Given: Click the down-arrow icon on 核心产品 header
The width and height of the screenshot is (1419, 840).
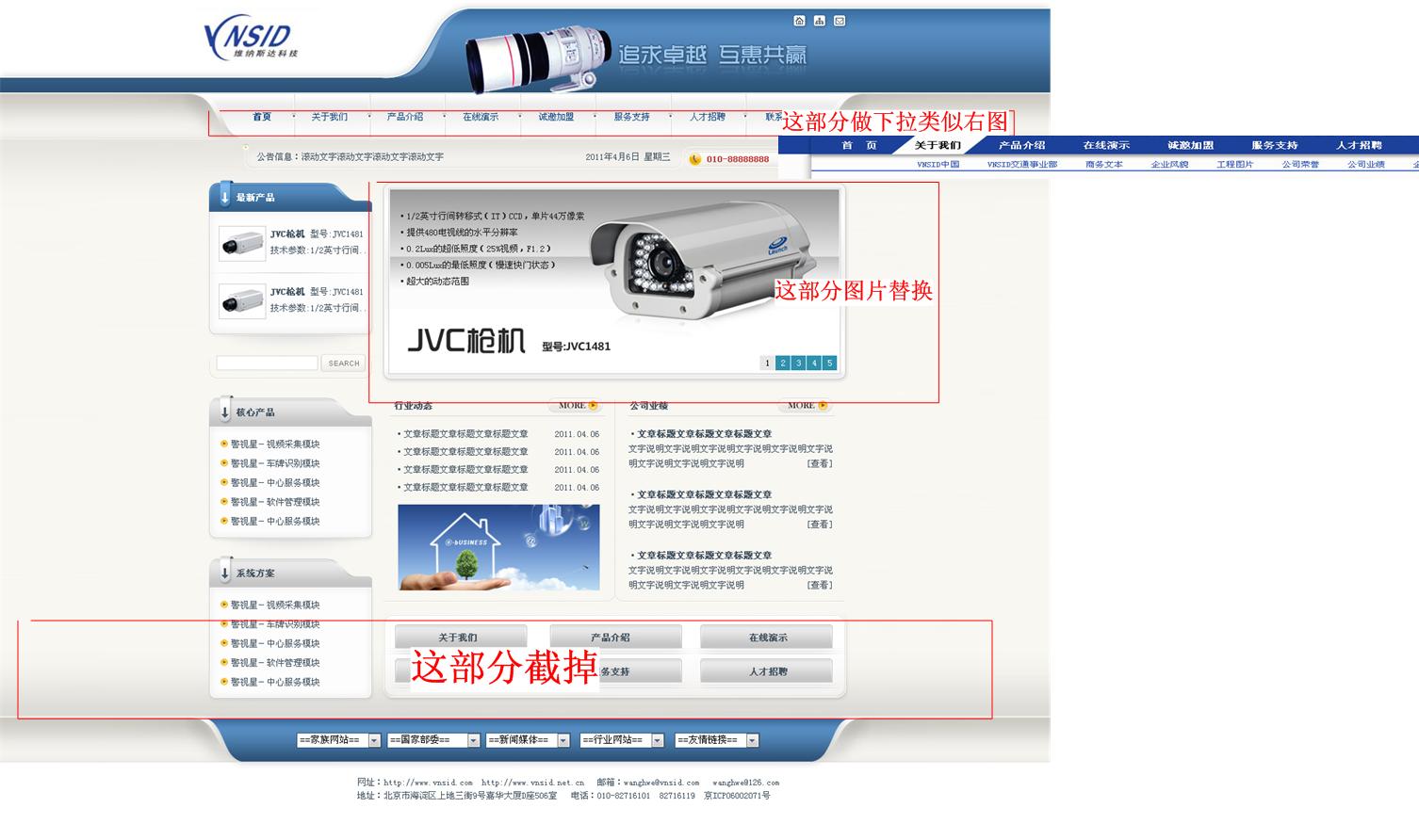Looking at the screenshot, I should (x=225, y=412).
